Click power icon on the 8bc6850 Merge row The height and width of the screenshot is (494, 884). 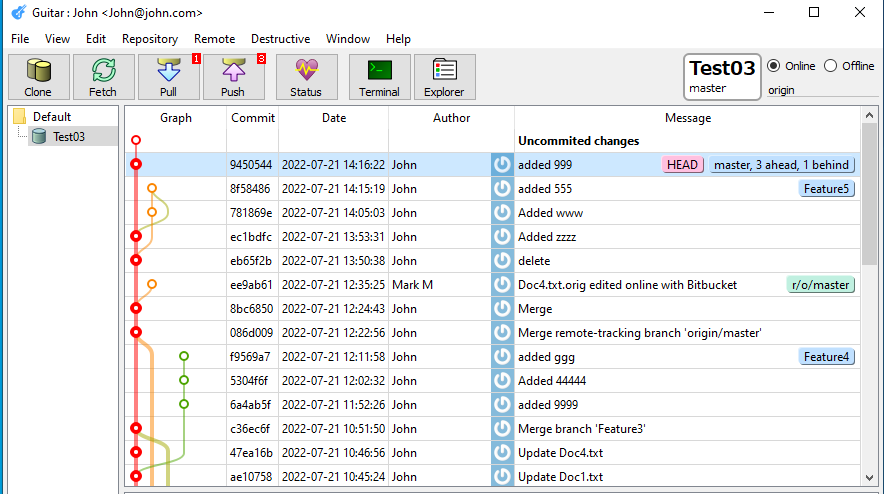click(x=502, y=308)
